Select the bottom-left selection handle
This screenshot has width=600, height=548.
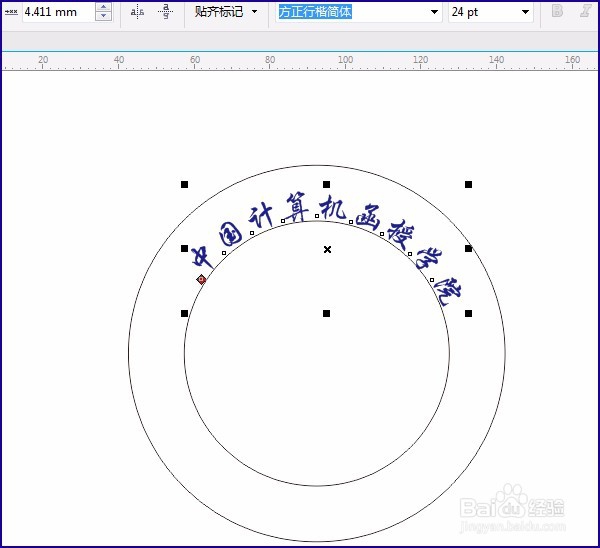pyautogui.click(x=184, y=313)
